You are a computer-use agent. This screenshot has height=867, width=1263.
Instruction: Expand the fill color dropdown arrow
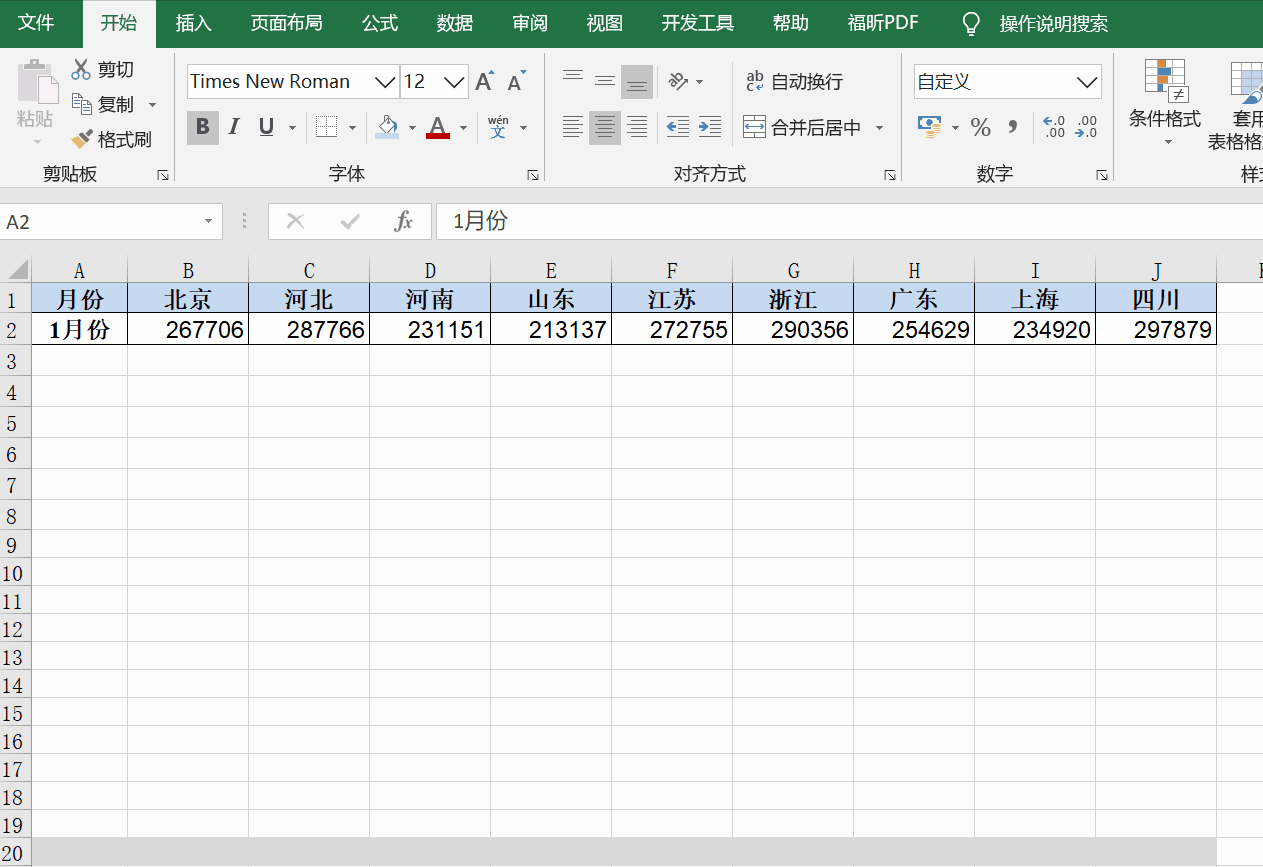(412, 128)
